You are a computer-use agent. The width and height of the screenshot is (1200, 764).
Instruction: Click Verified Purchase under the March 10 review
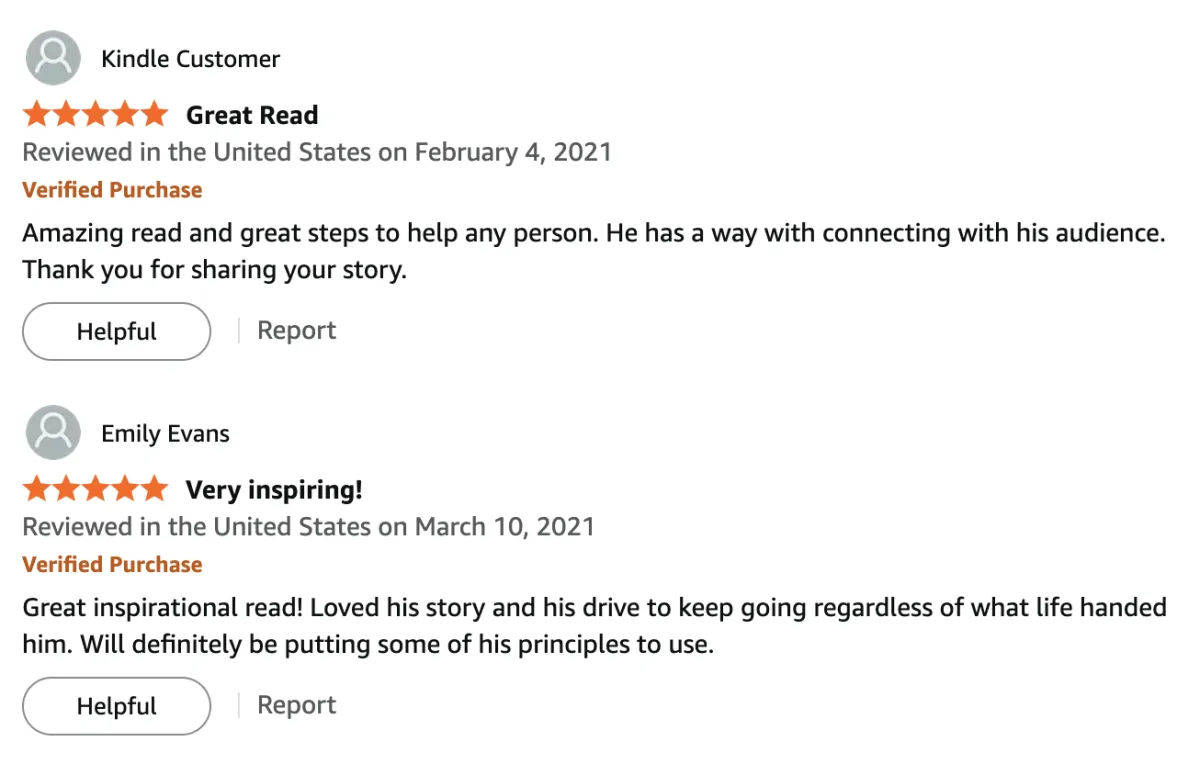(x=112, y=565)
